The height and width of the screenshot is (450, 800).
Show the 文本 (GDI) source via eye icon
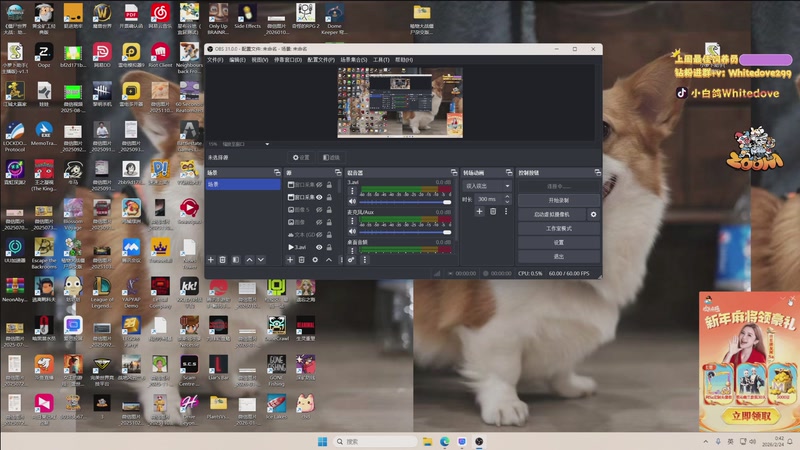[319, 235]
